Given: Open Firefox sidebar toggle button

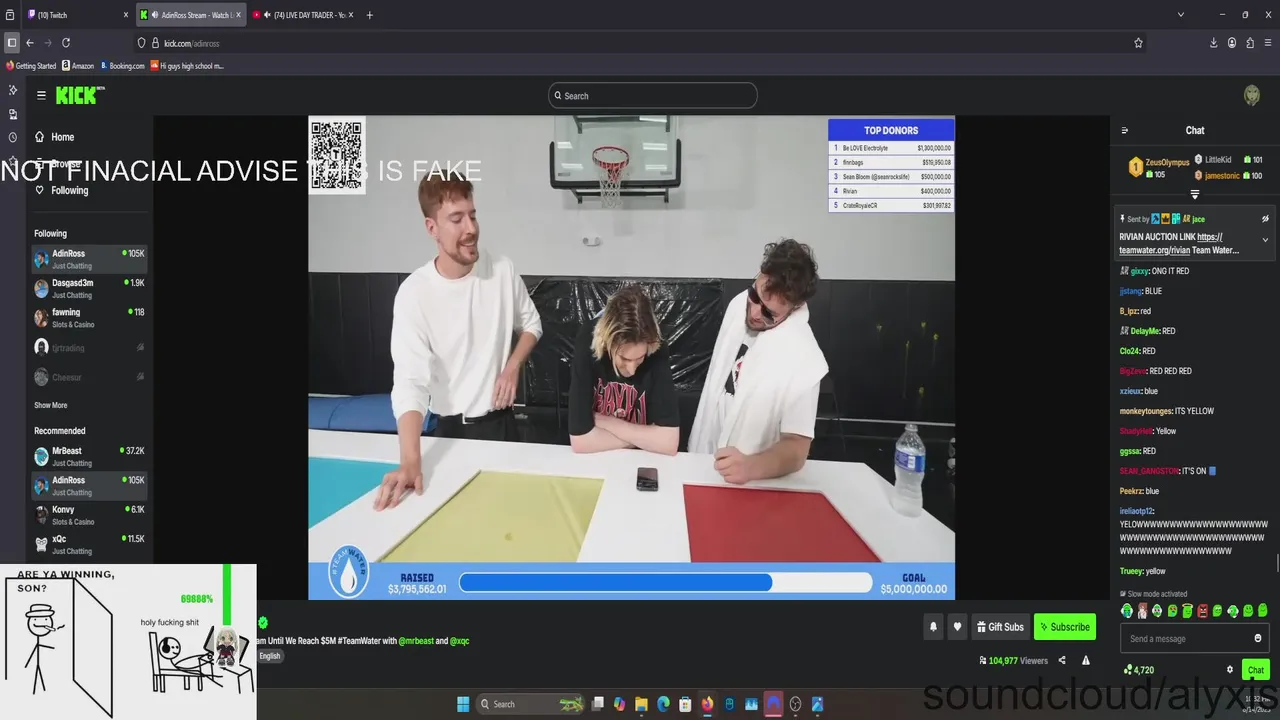Looking at the screenshot, I should point(12,43).
